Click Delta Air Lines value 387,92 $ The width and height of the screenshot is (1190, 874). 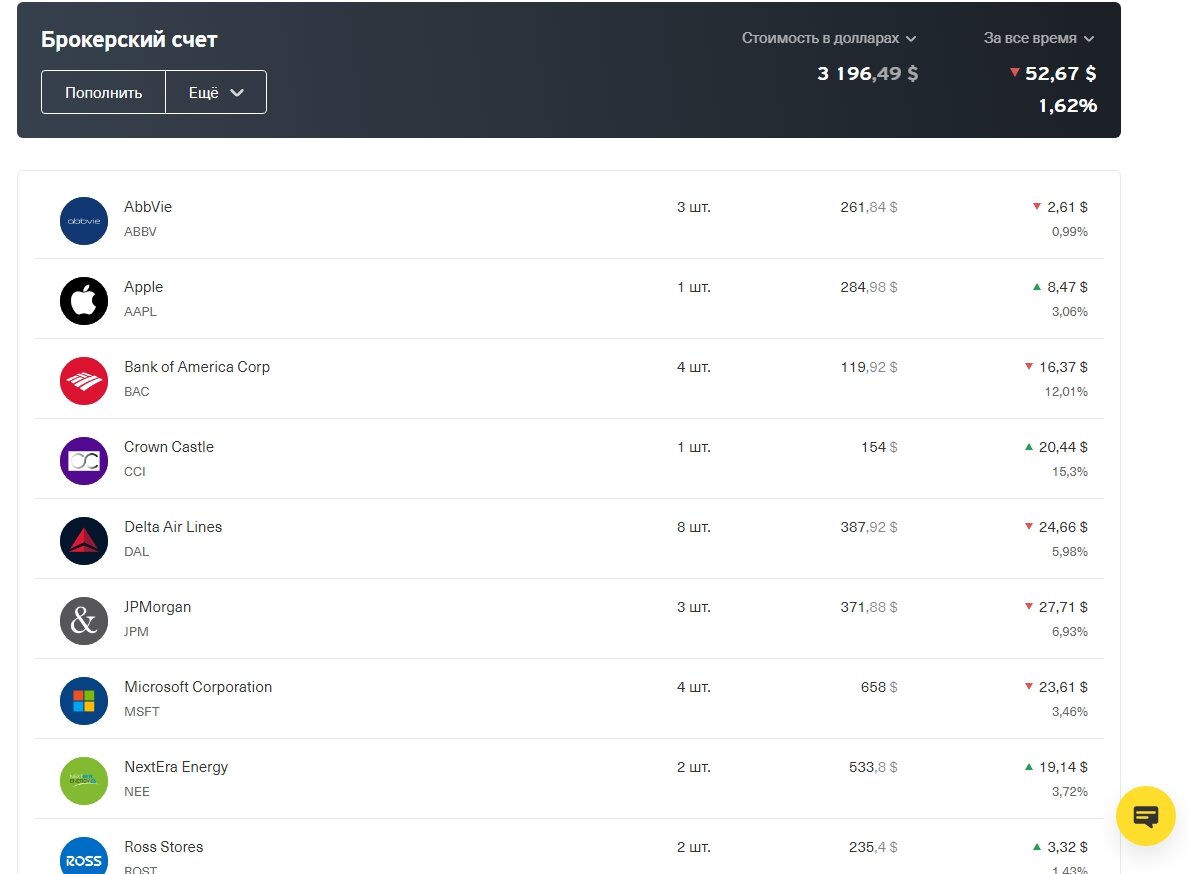coord(869,527)
